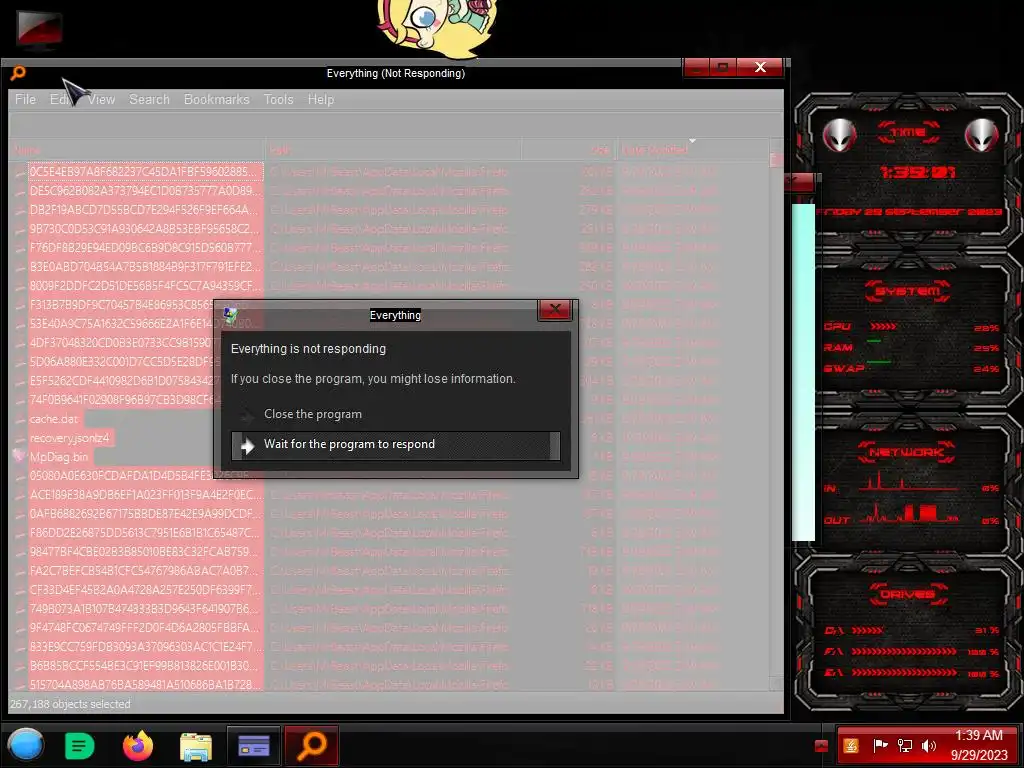Select the file starting with ACE189E38A9D

(145, 495)
